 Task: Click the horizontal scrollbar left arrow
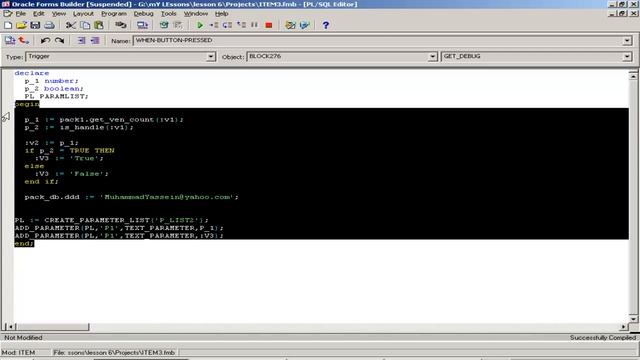11,327
